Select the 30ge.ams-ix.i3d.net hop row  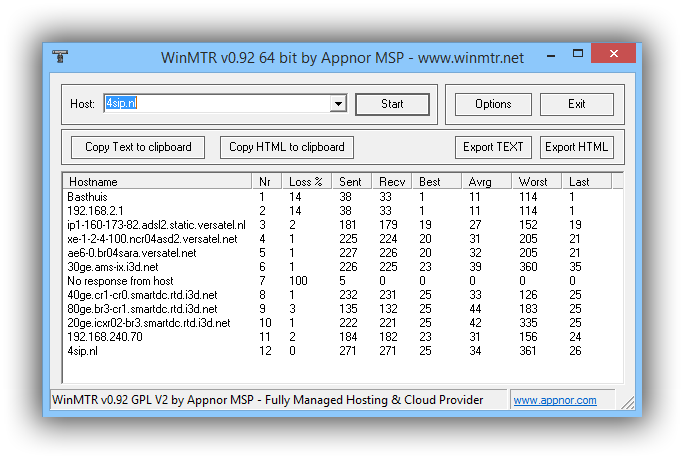(x=112, y=267)
